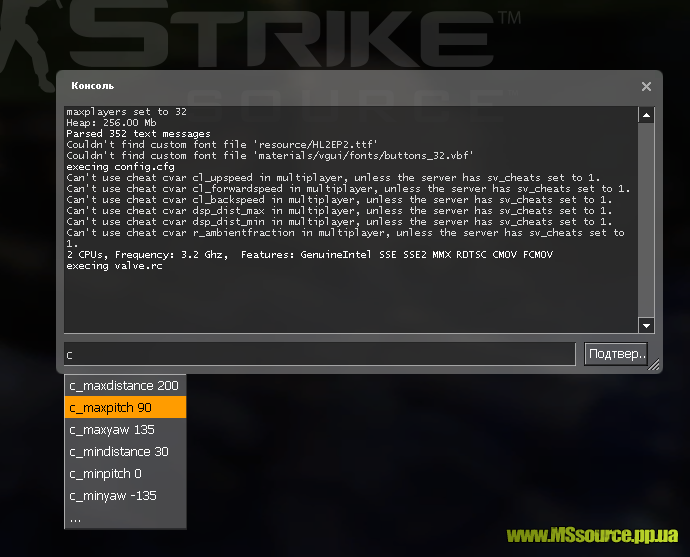Choose c_minpitch 0 suggestion
The image size is (690, 557).
point(125,473)
